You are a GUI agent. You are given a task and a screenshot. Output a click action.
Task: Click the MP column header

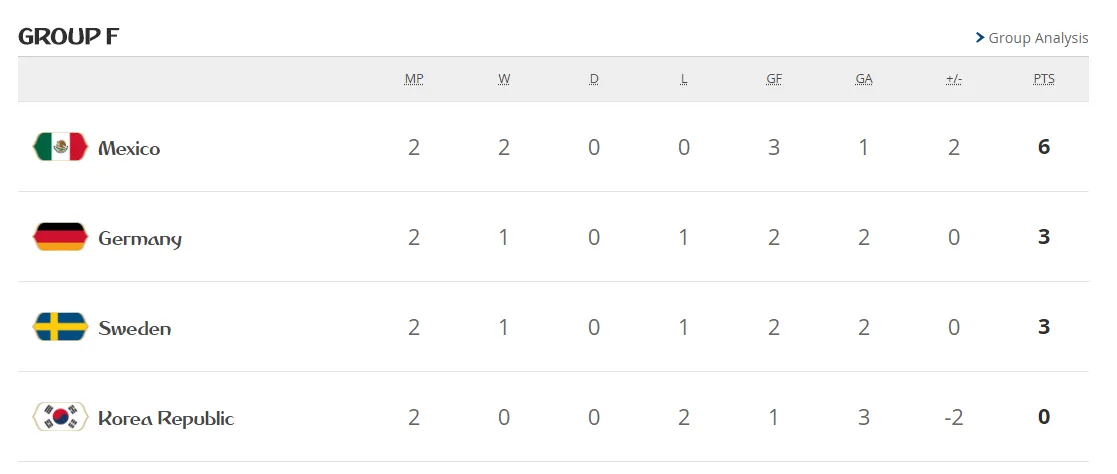414,79
